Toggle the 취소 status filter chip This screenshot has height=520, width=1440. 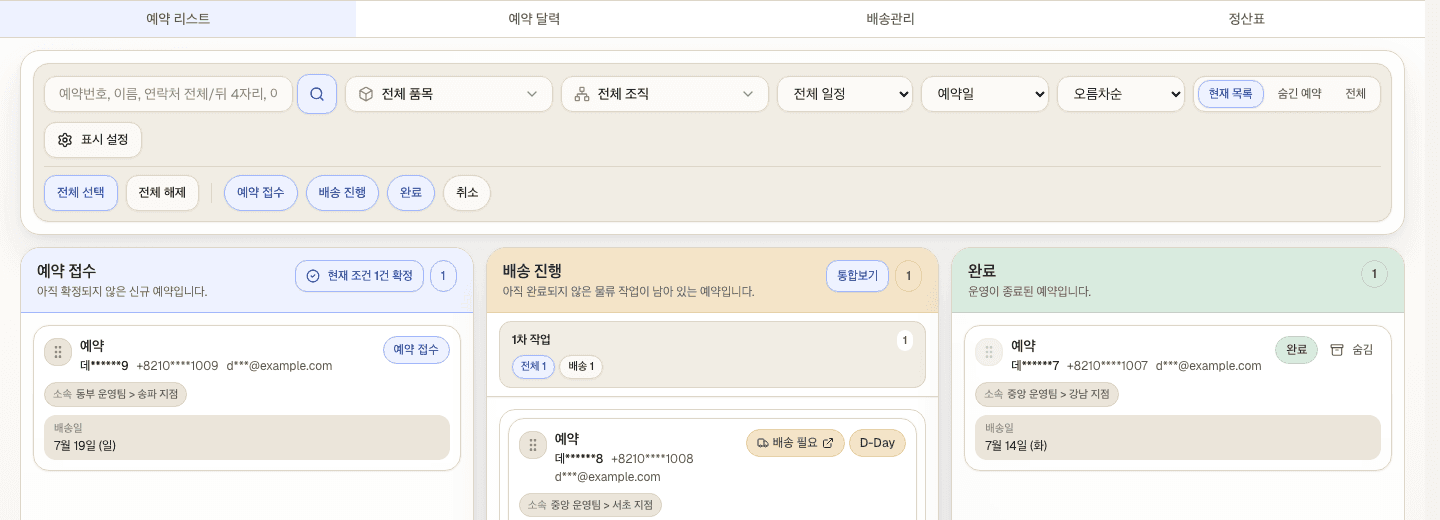pos(467,193)
